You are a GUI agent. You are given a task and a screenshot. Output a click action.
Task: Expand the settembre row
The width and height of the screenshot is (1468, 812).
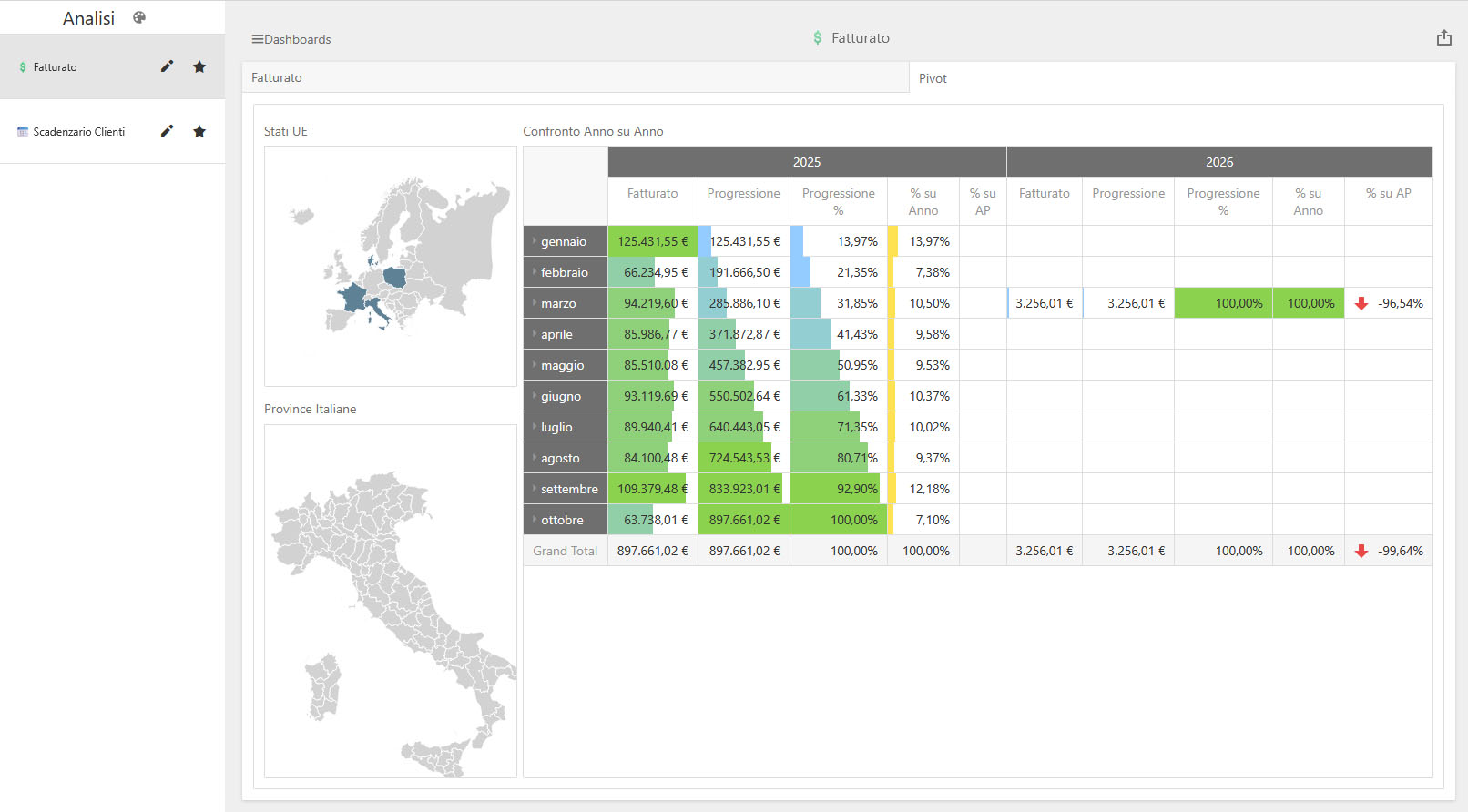[534, 489]
